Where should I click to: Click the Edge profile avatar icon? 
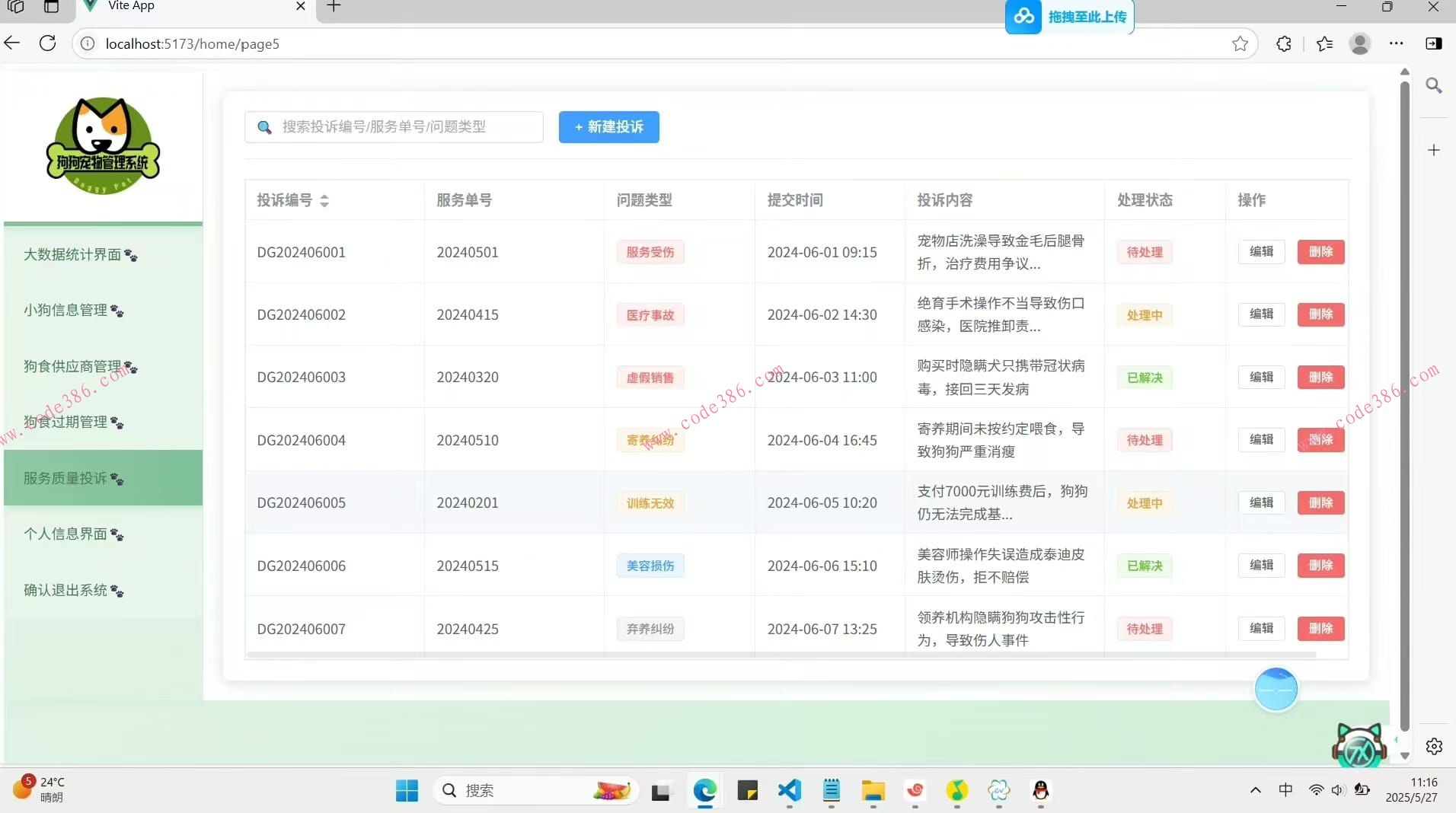[1360, 43]
